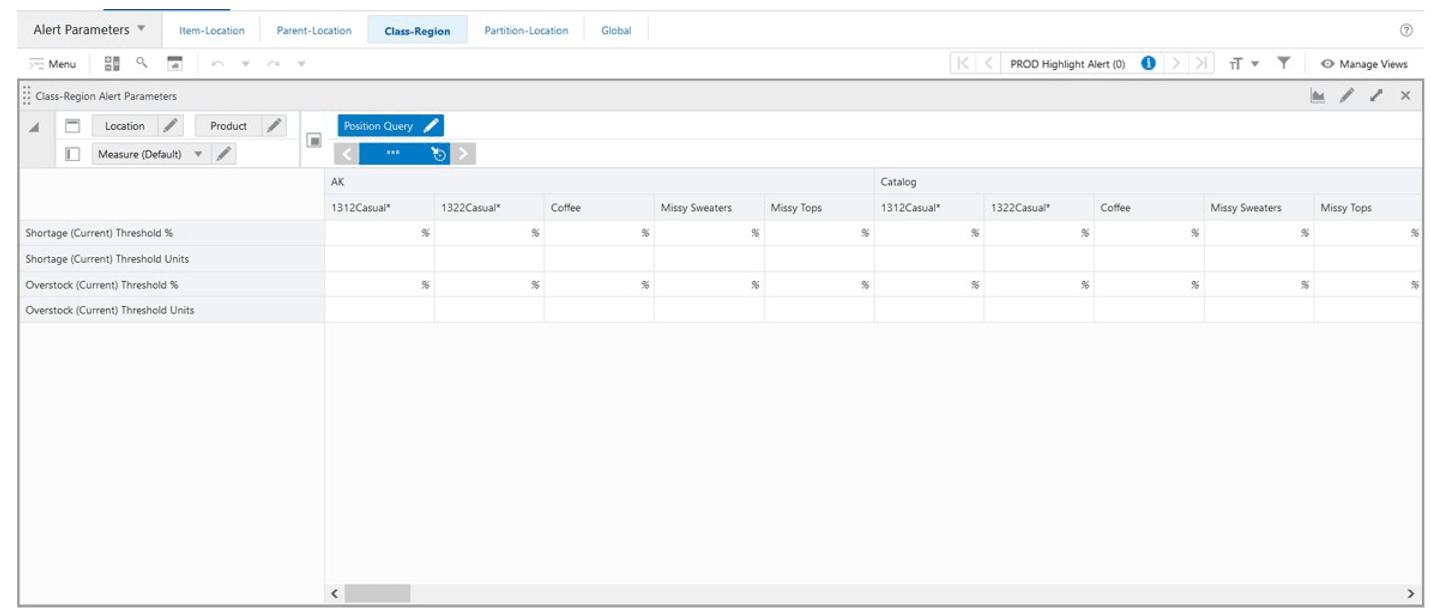This screenshot has width=1431, height=614.
Task: Go to previous alert arrow
Action: point(988,63)
